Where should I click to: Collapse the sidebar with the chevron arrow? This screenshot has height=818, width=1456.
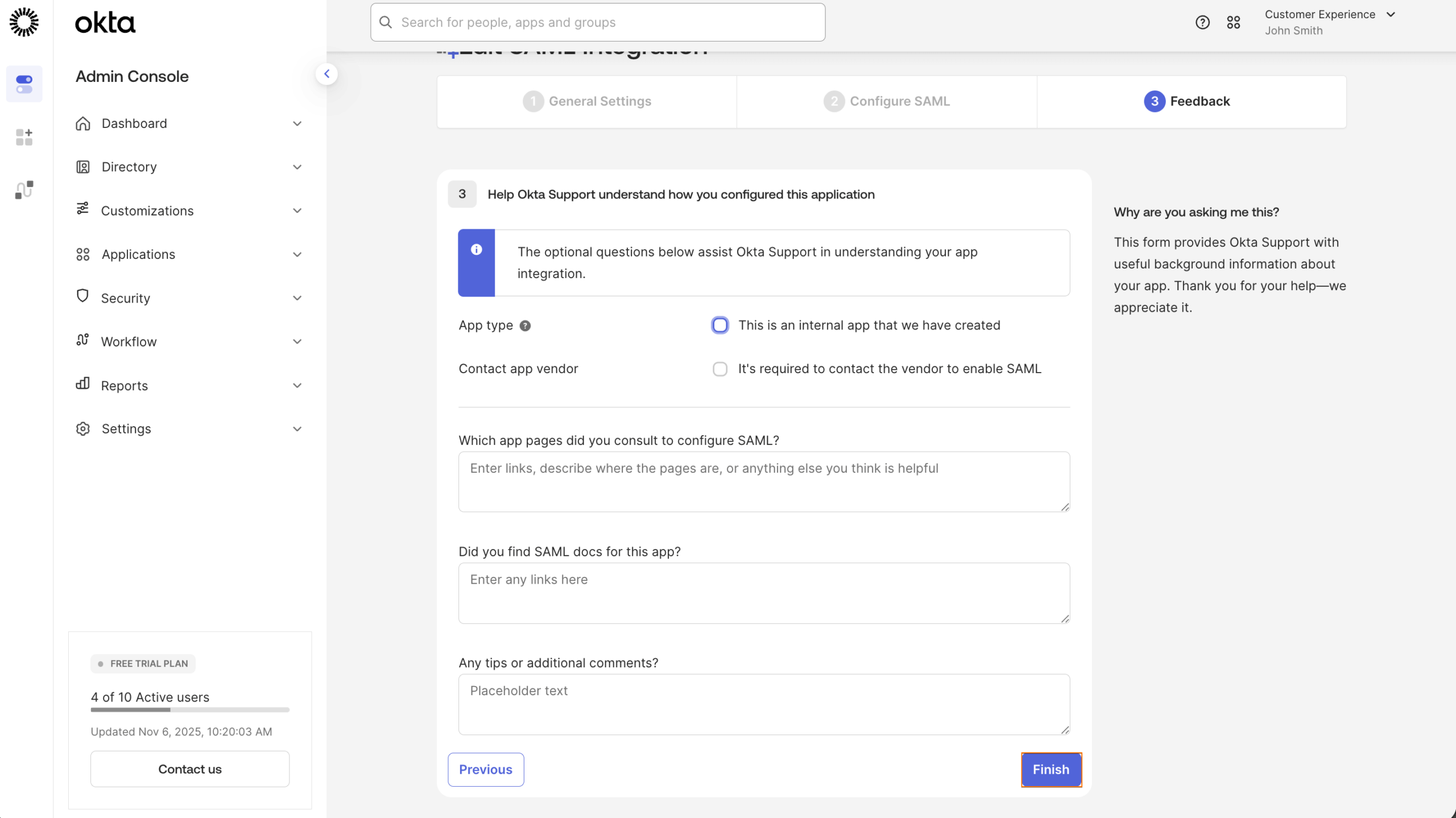tap(326, 73)
